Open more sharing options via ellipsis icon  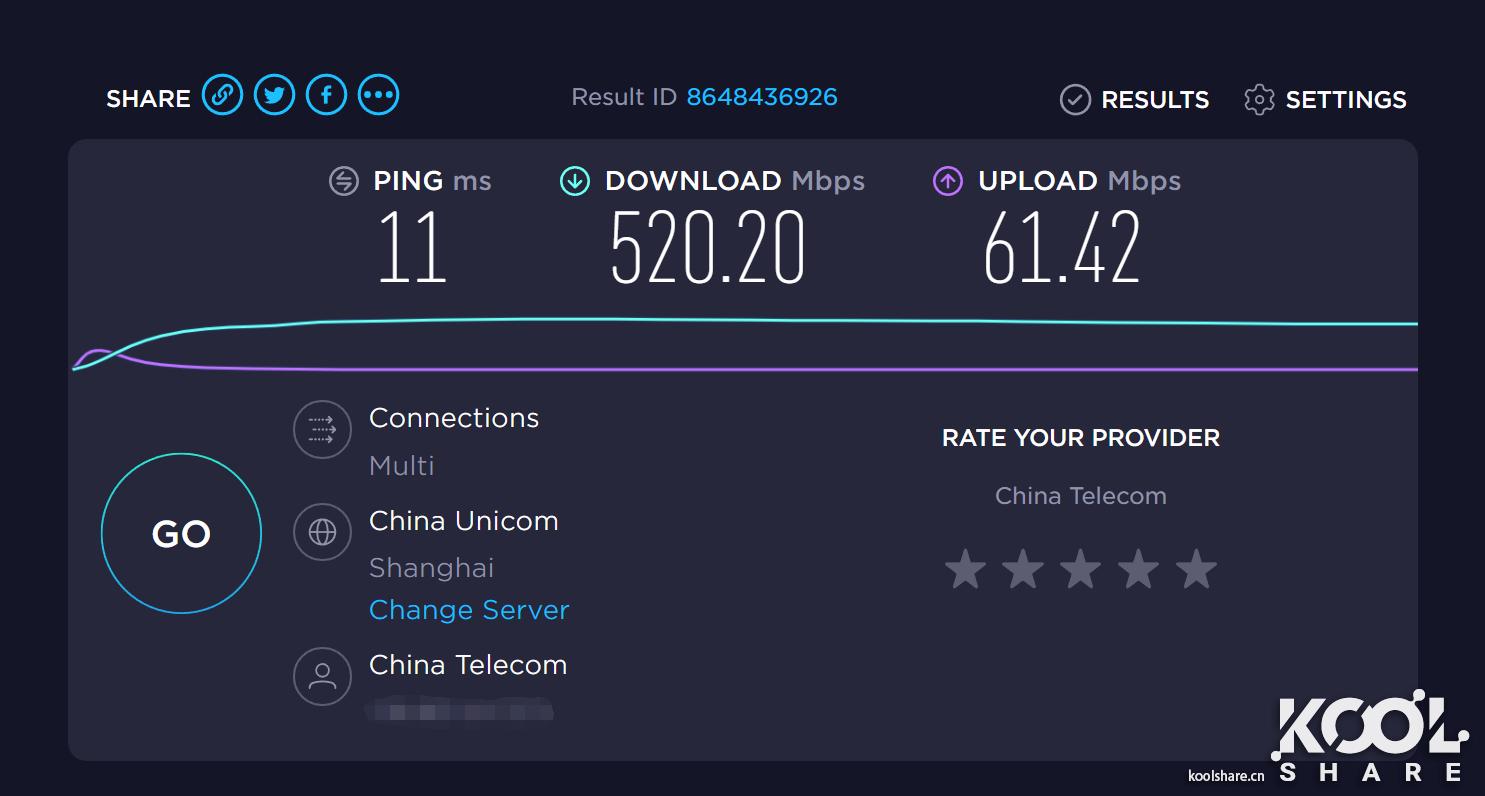[x=378, y=94]
